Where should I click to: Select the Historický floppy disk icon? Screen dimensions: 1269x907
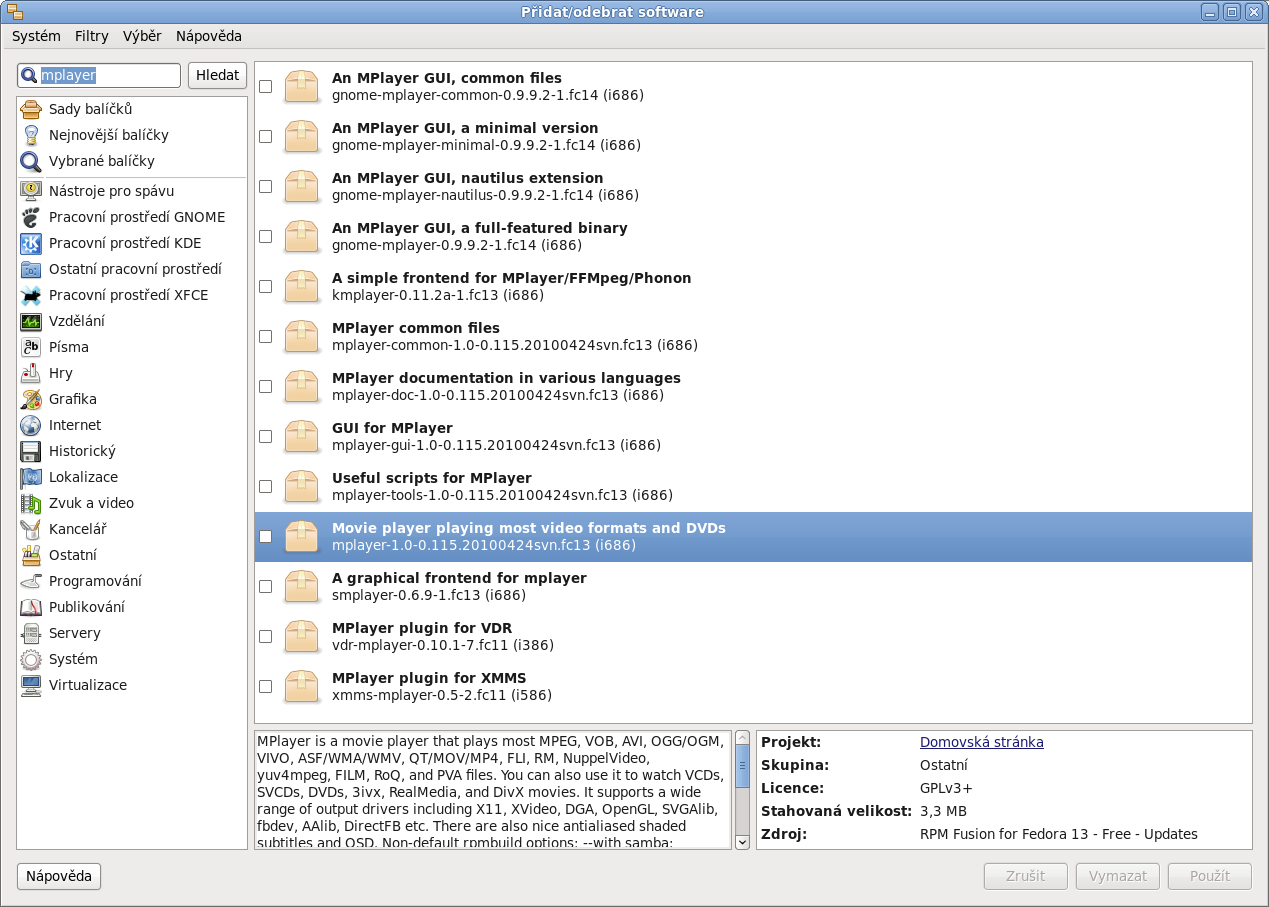click(31, 451)
